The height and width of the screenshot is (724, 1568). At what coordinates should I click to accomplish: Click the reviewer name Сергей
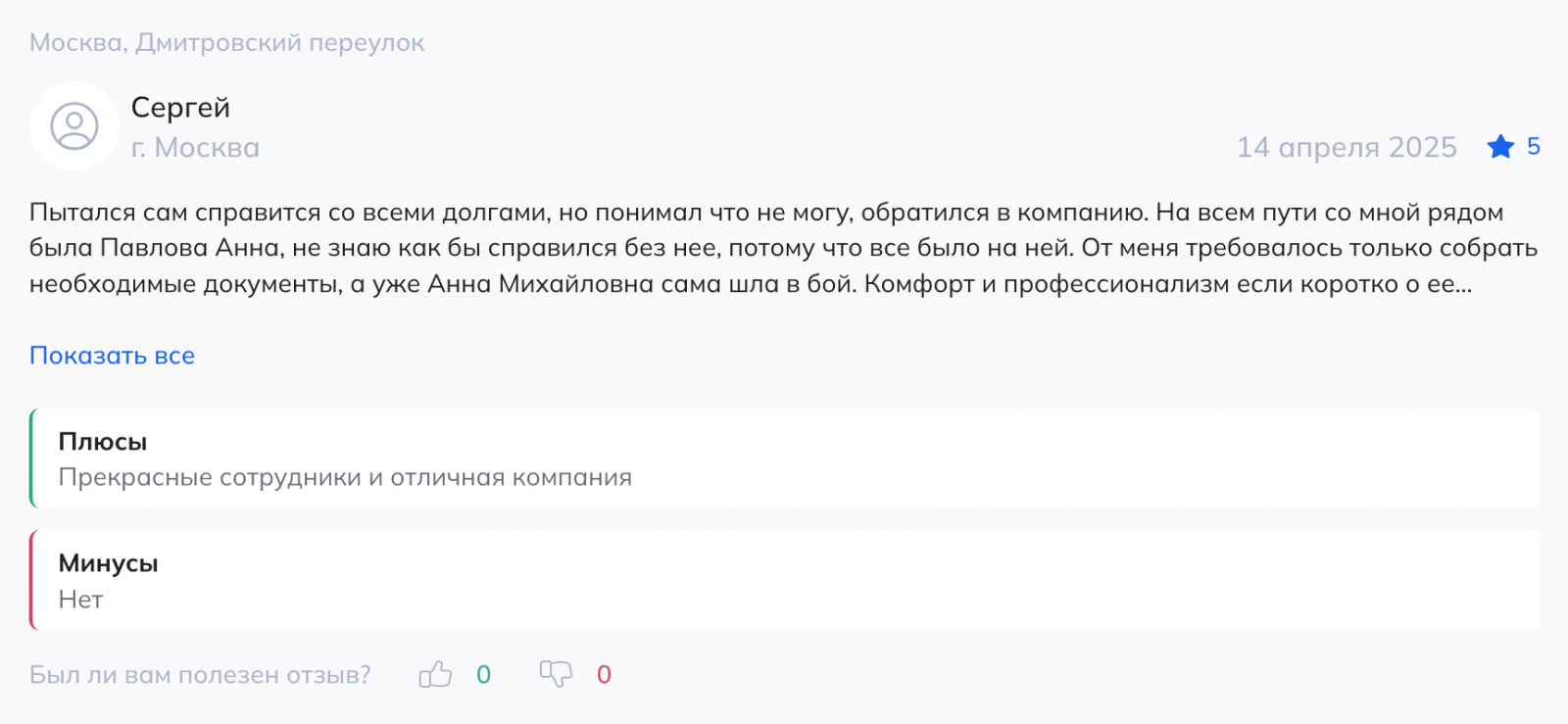180,108
